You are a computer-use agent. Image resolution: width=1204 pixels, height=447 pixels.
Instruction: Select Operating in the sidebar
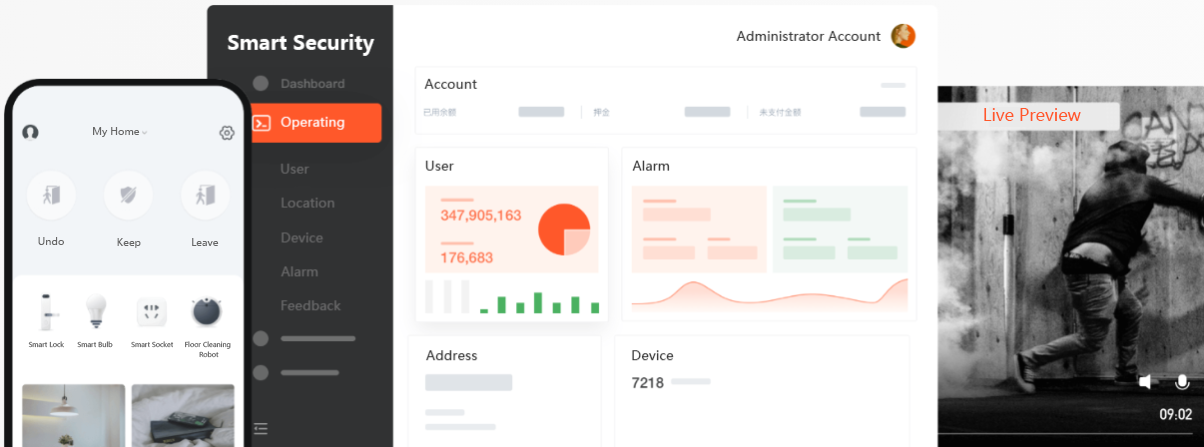coord(314,123)
